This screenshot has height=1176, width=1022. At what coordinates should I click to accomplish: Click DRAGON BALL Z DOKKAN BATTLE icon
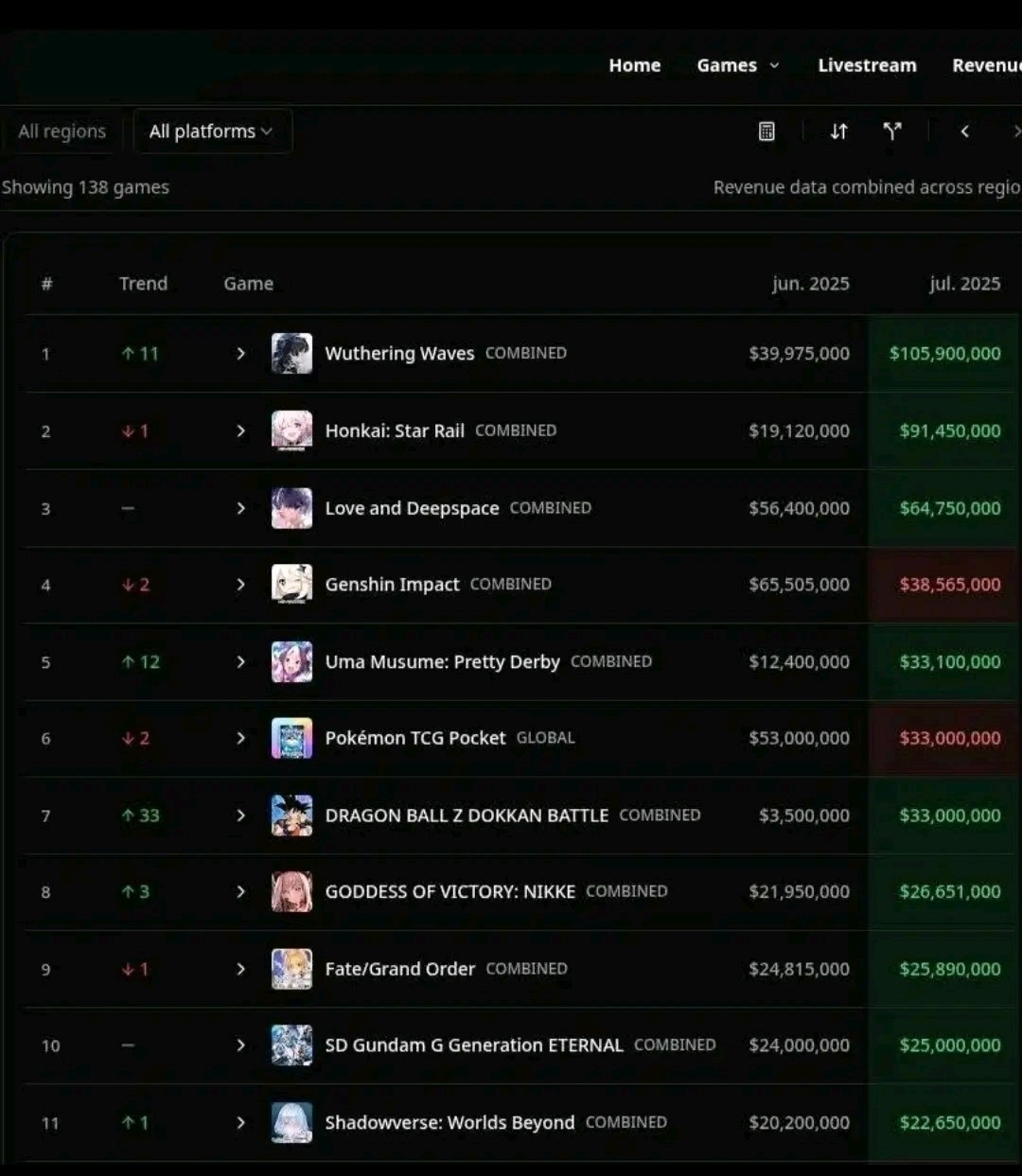click(291, 816)
